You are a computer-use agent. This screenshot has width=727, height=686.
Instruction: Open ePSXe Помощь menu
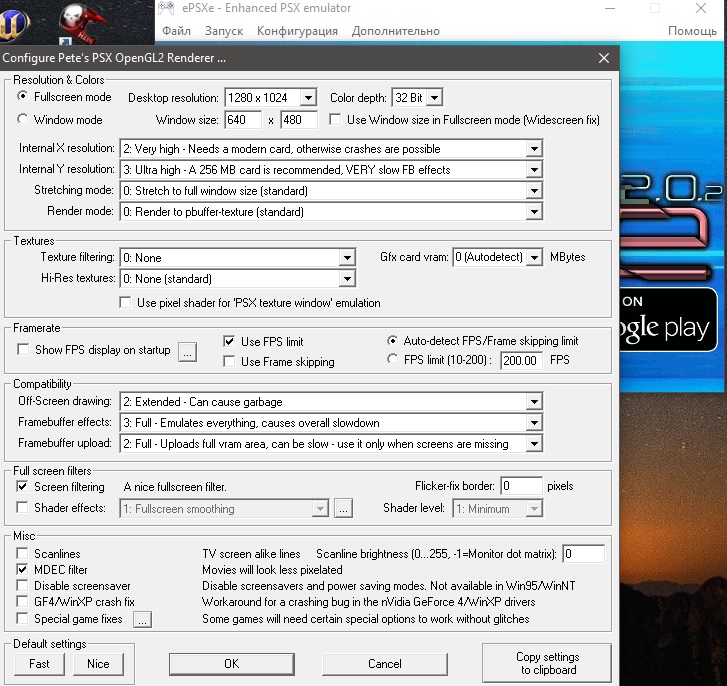[692, 31]
